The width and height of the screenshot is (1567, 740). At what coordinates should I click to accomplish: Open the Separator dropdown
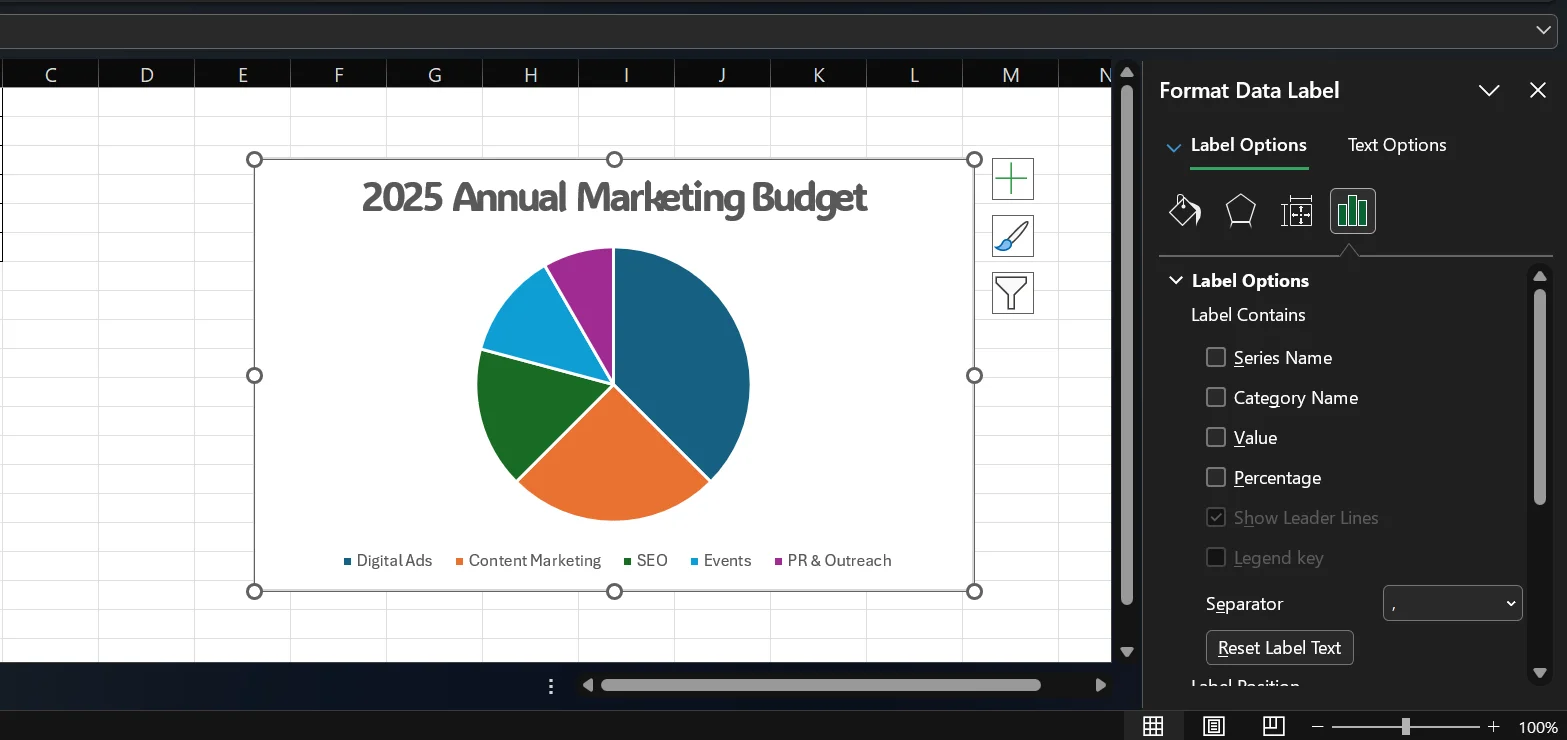1452,603
